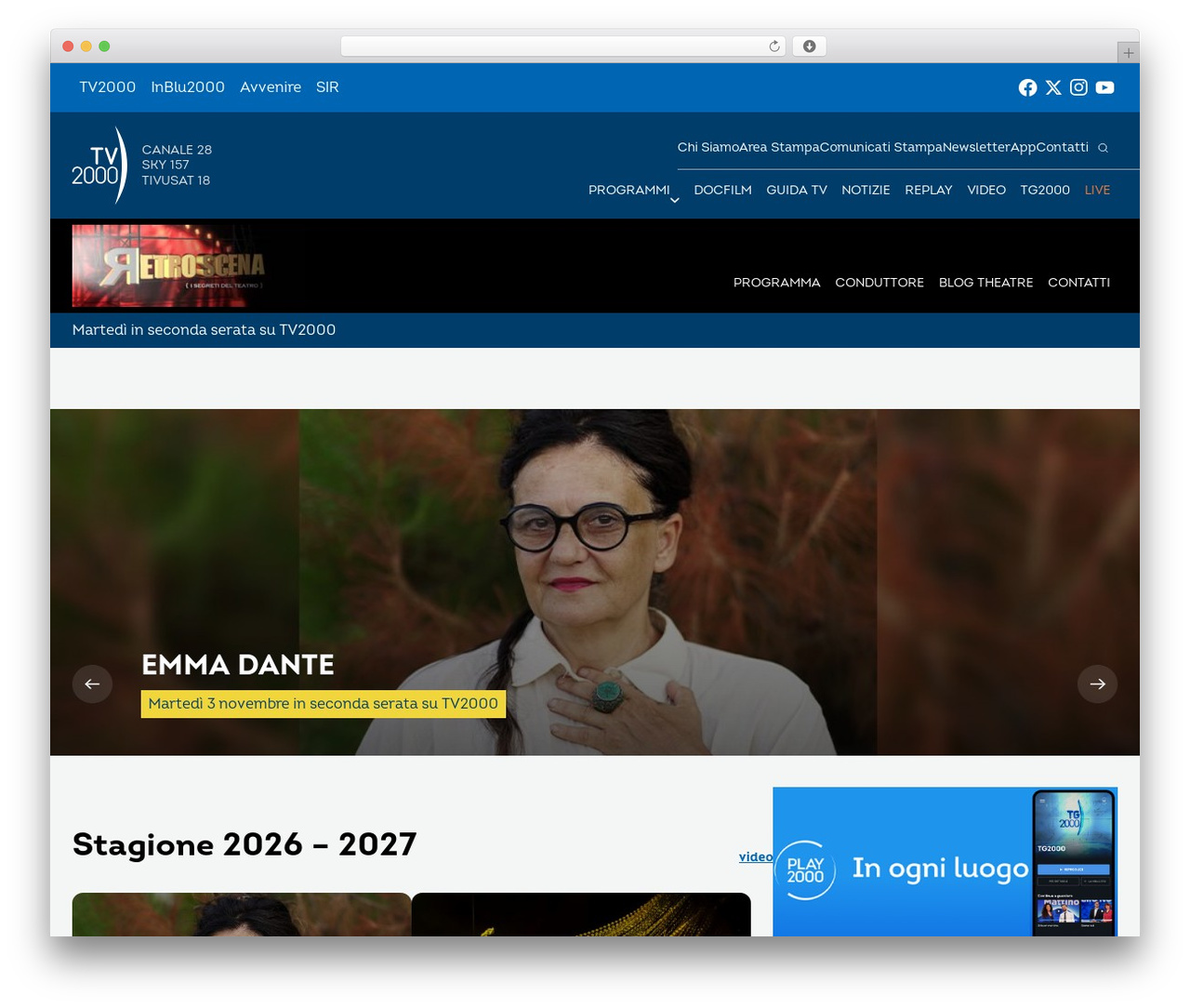Follow the Area Stampa link

(779, 147)
